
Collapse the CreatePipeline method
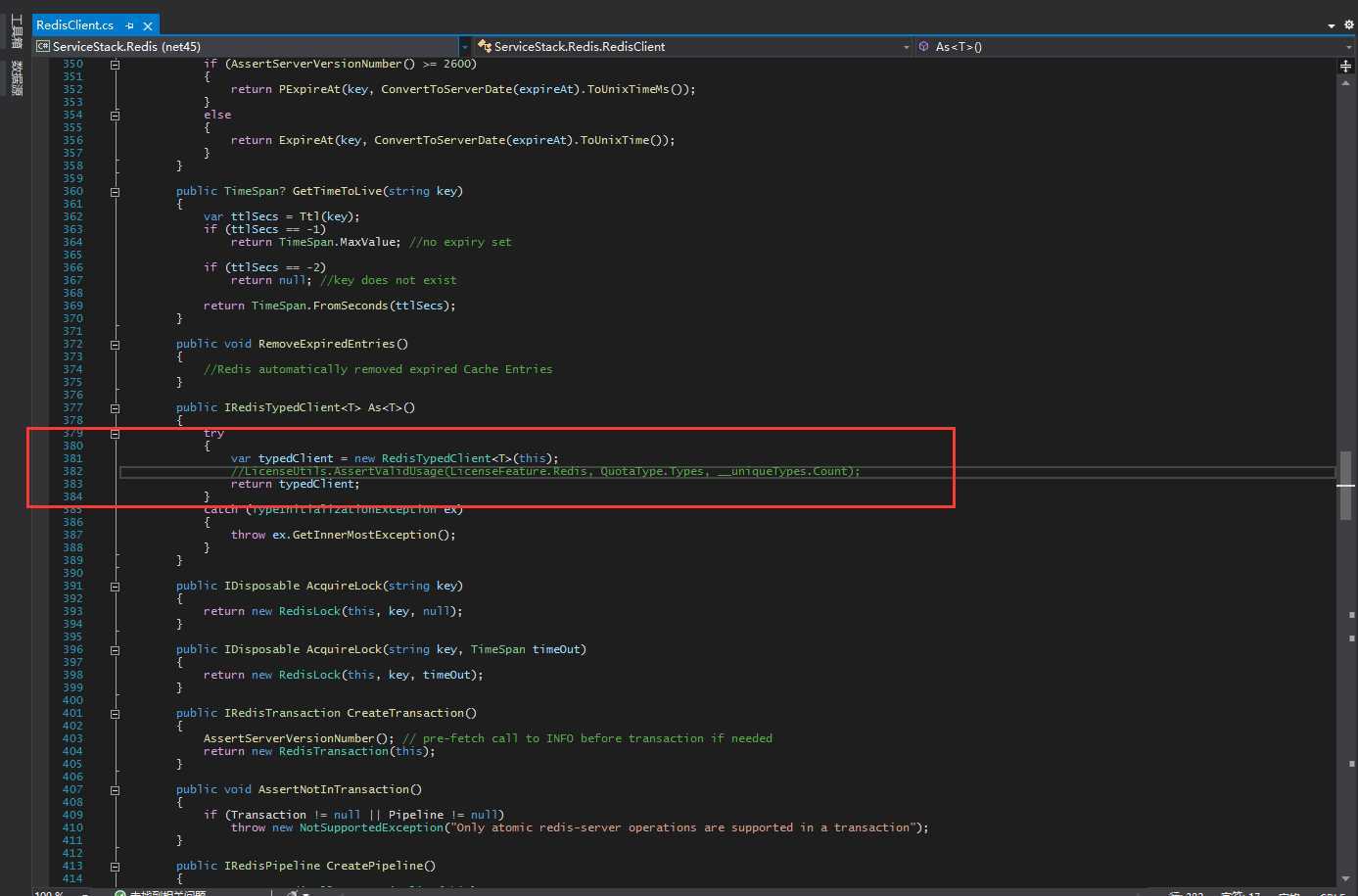pos(115,867)
